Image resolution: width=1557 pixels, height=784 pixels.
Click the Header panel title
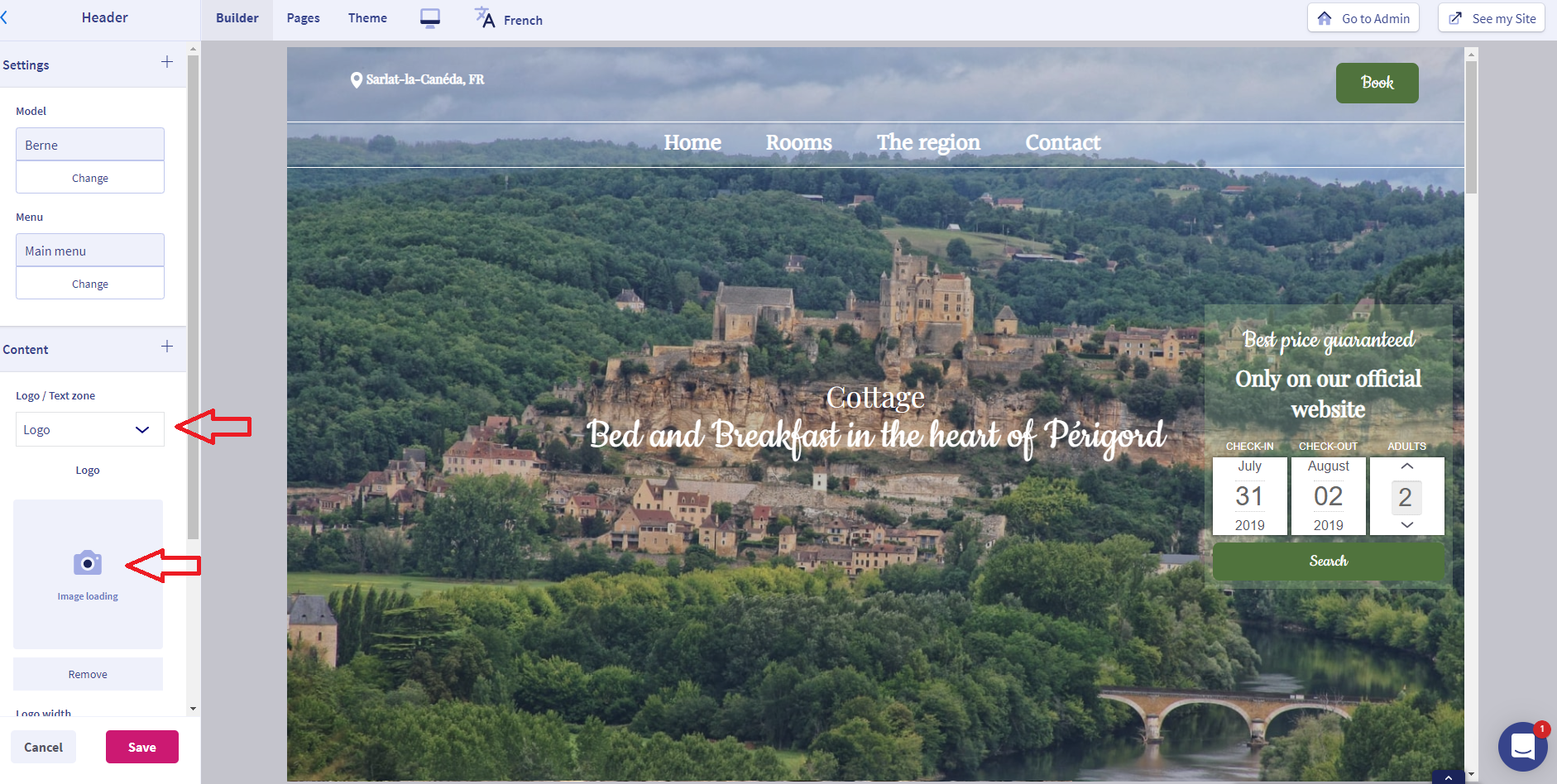pos(105,17)
